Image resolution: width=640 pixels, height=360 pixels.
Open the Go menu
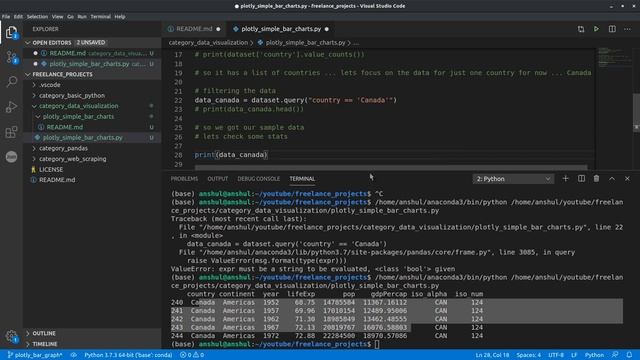[71, 17]
